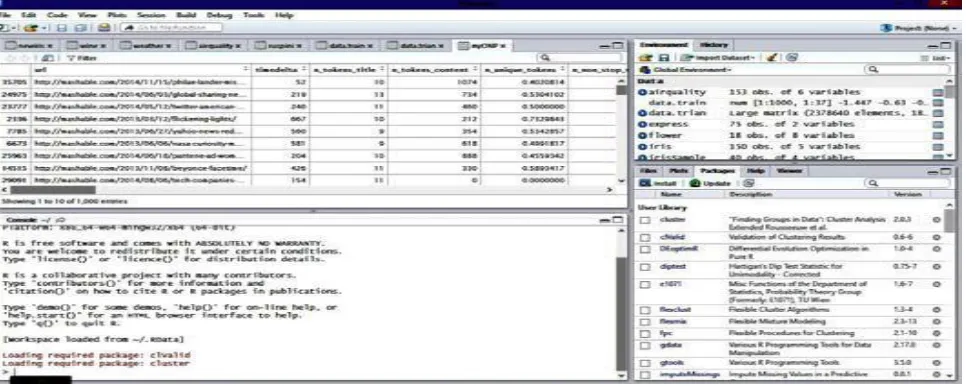The width and height of the screenshot is (966, 386).
Task: Sort by the timedelta column header
Action: click(279, 70)
